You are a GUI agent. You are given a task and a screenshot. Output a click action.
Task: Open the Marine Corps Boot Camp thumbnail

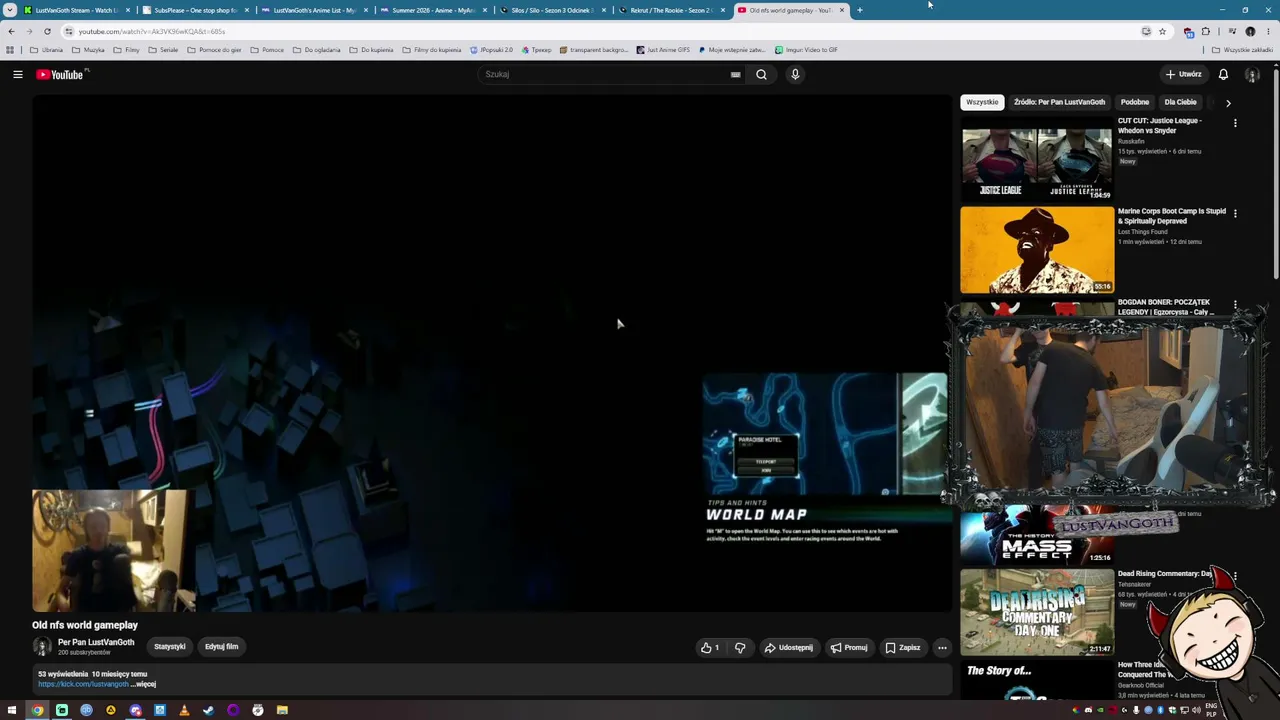coord(1037,250)
